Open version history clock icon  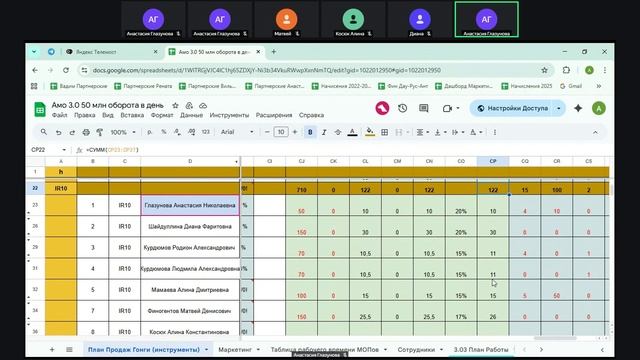point(402,108)
